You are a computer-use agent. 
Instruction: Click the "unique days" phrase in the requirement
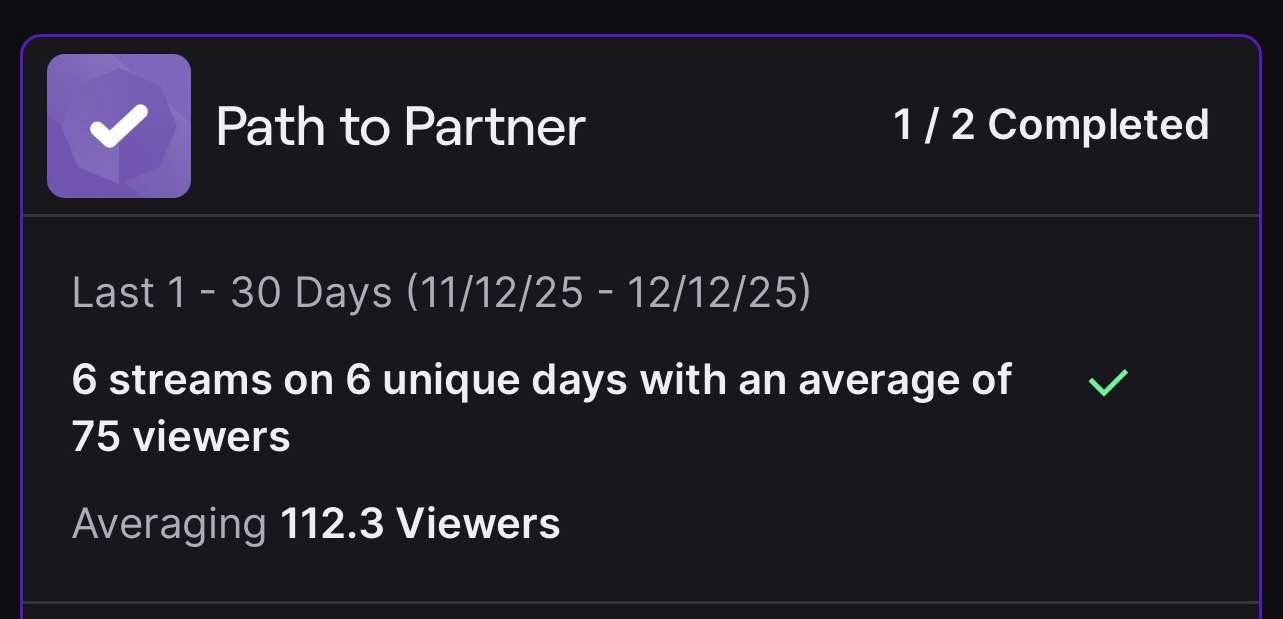[516, 380]
